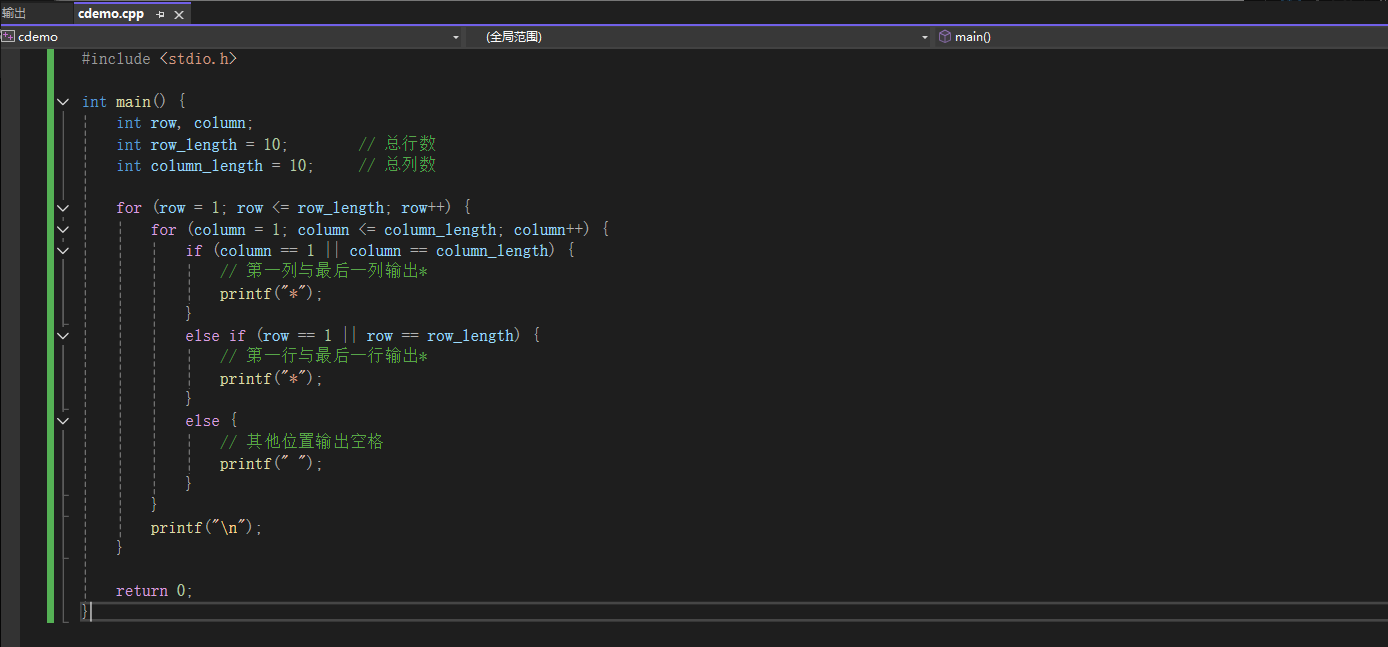The width and height of the screenshot is (1388, 647).
Task: Collapse the else if row == 1 block
Action: coord(63,336)
